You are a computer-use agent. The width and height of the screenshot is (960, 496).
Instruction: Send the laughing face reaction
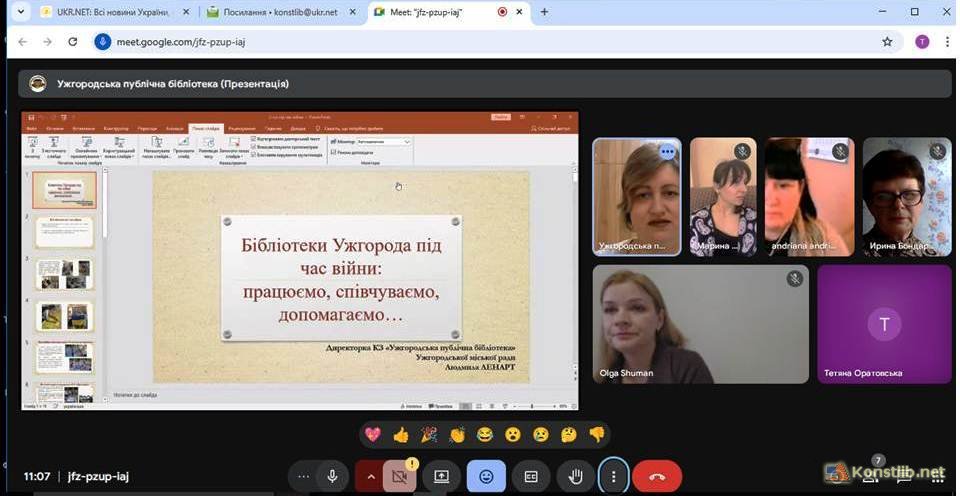coord(485,434)
